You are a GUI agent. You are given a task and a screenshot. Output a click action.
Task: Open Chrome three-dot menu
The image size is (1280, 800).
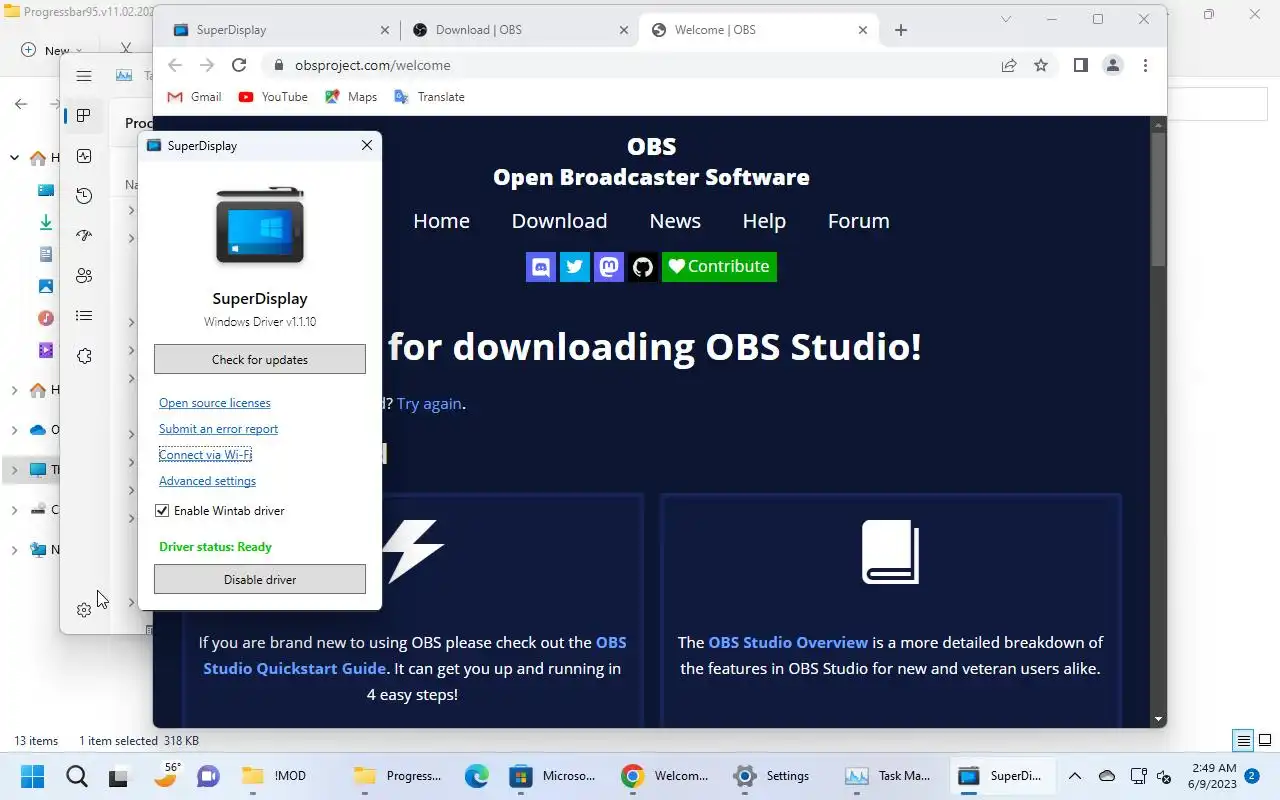[1145, 65]
